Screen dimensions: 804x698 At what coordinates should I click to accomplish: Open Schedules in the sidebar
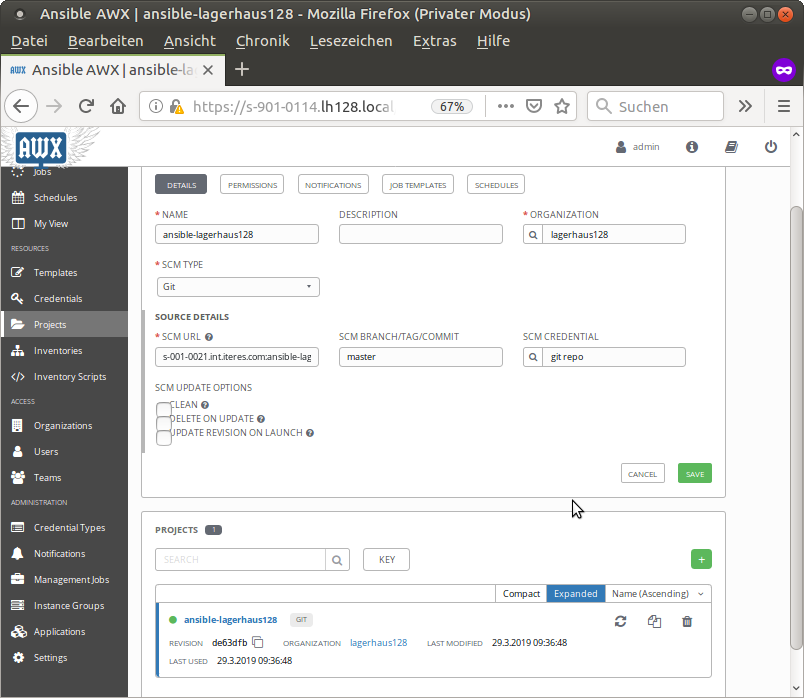(x=55, y=197)
